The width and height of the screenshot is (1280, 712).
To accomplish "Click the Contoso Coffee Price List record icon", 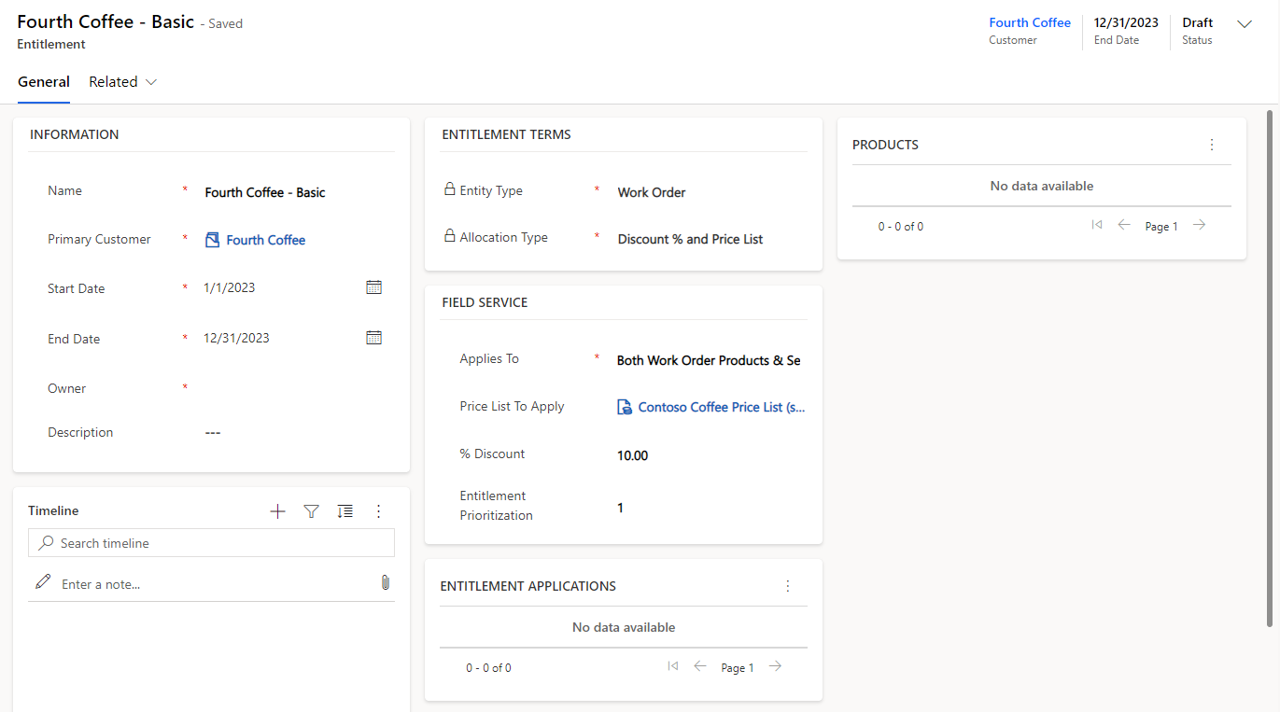I will point(625,407).
